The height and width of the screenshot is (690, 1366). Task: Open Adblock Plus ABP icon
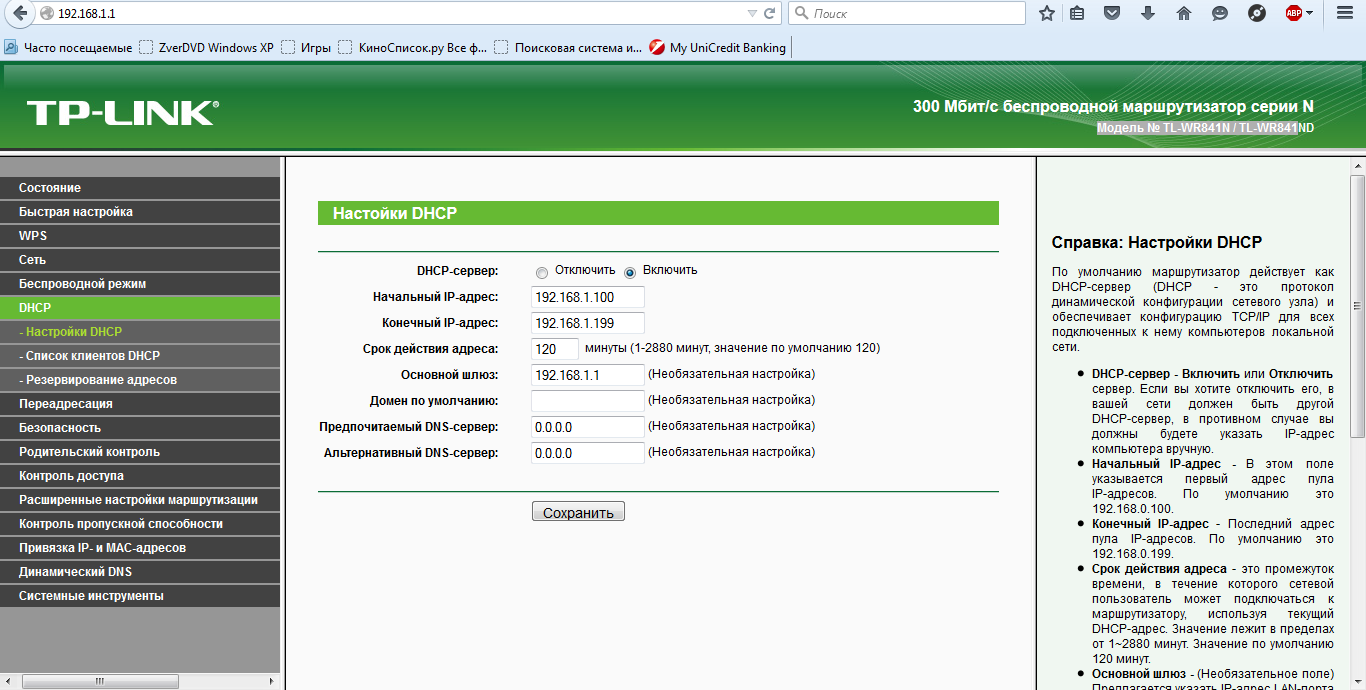pos(1294,13)
